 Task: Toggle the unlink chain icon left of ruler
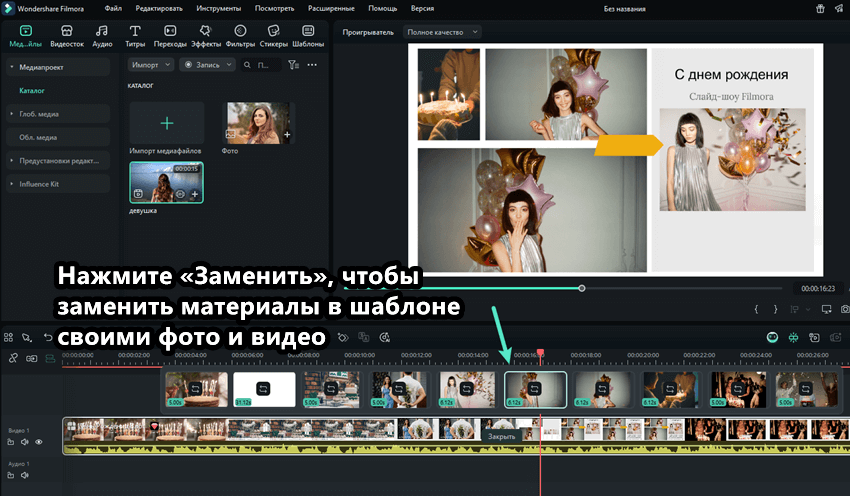pos(13,358)
